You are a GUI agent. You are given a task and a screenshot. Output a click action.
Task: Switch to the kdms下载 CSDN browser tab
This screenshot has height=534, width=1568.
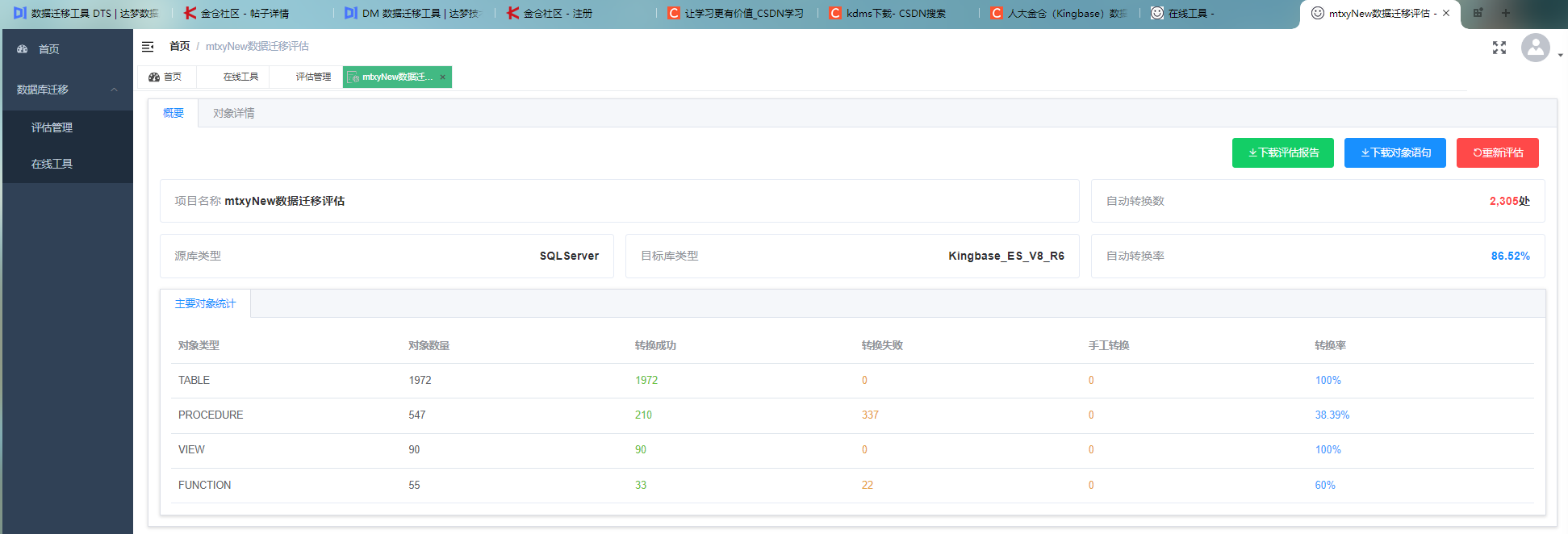[x=894, y=13]
